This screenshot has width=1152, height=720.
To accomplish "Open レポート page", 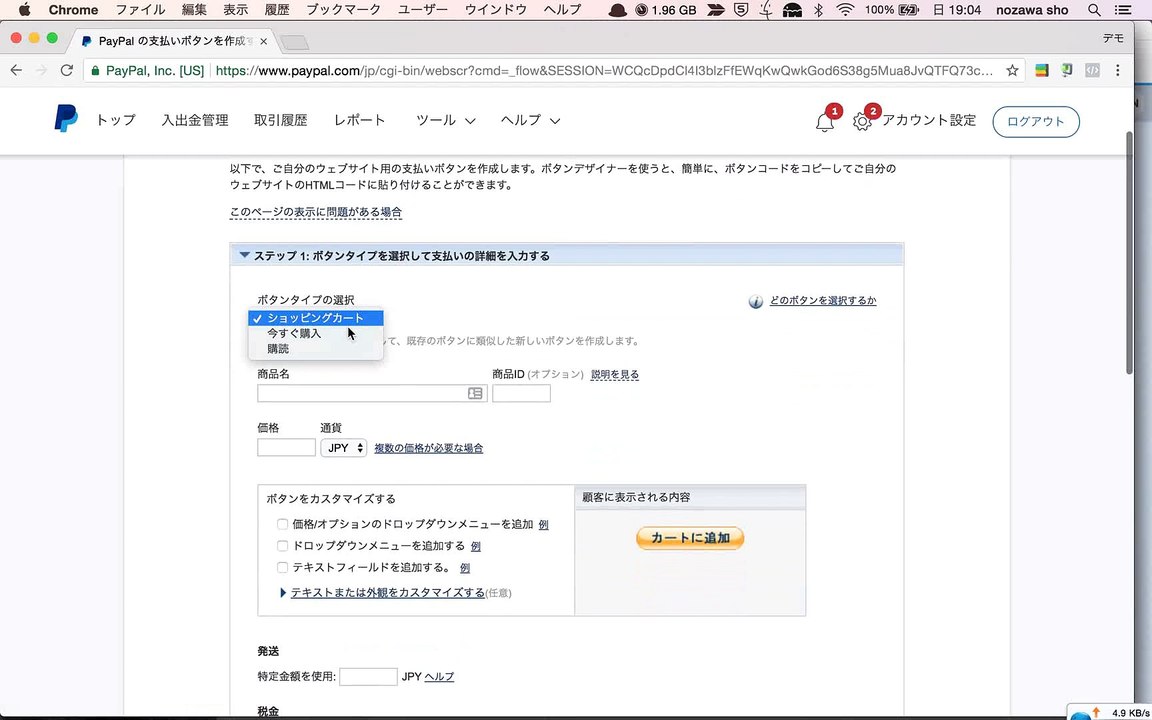I will (x=359, y=120).
